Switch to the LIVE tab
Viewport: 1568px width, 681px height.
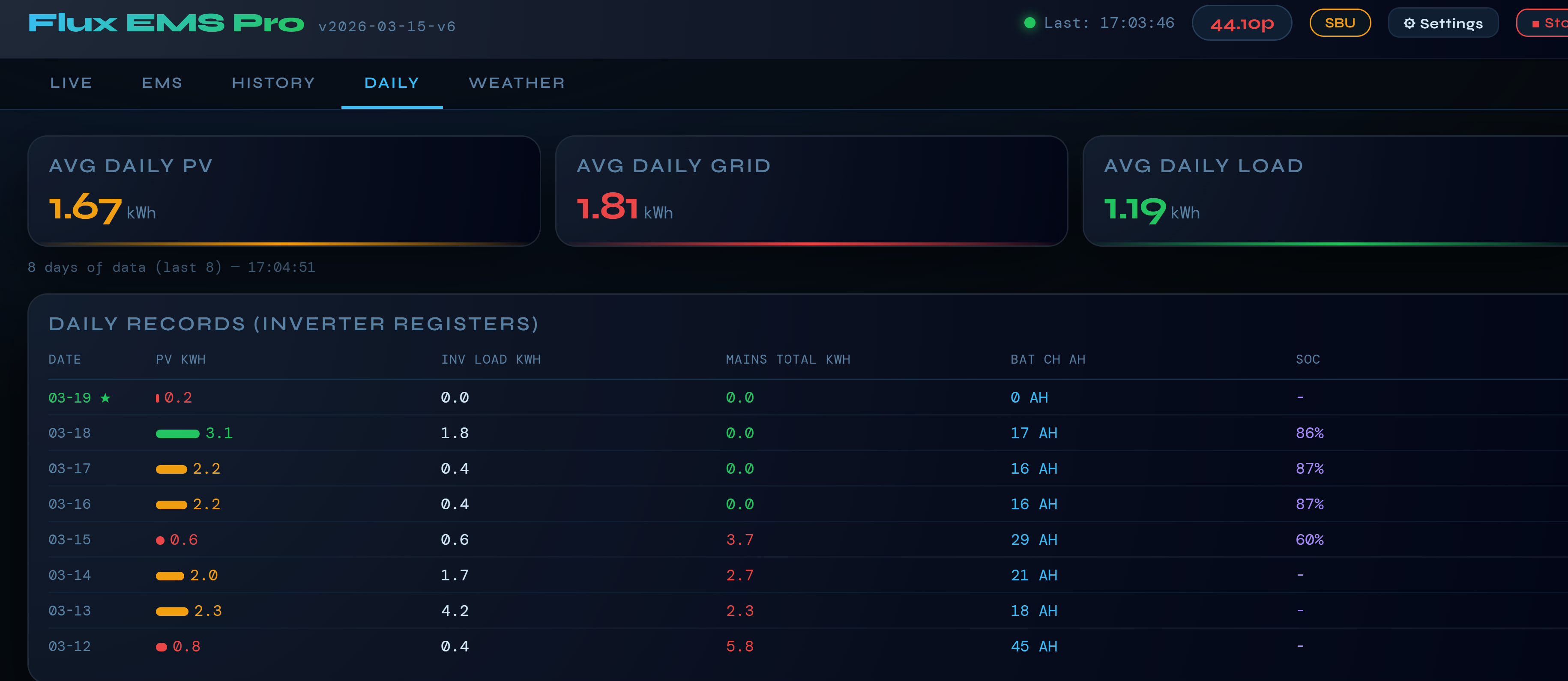click(71, 83)
